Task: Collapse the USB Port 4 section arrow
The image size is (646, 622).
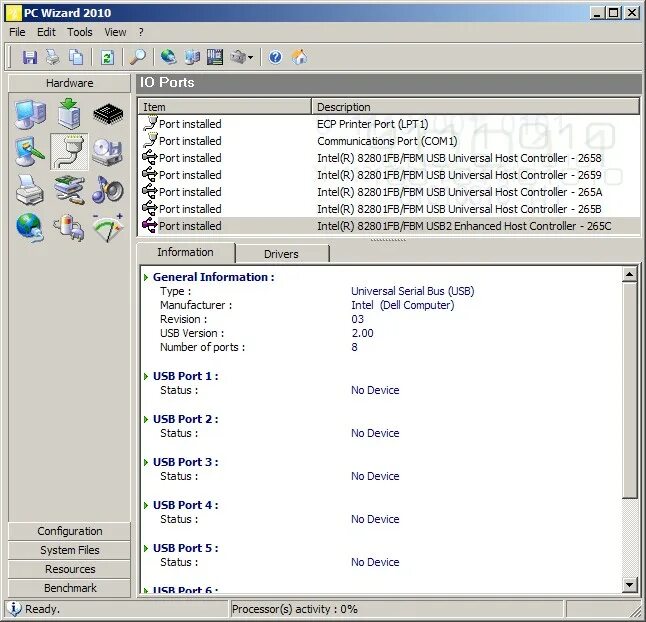Action: [146, 505]
